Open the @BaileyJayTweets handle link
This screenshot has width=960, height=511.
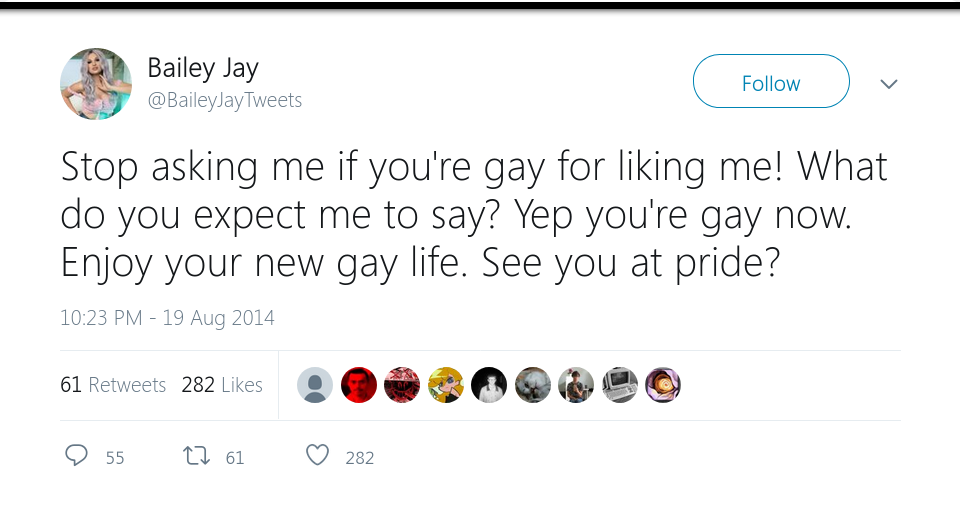click(x=224, y=100)
